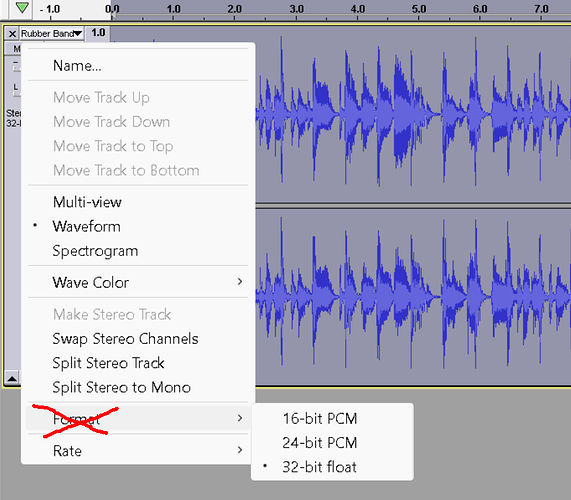This screenshot has height=500, width=571.
Task: Click the vertical scale 1.0 label
Action: coord(98,33)
